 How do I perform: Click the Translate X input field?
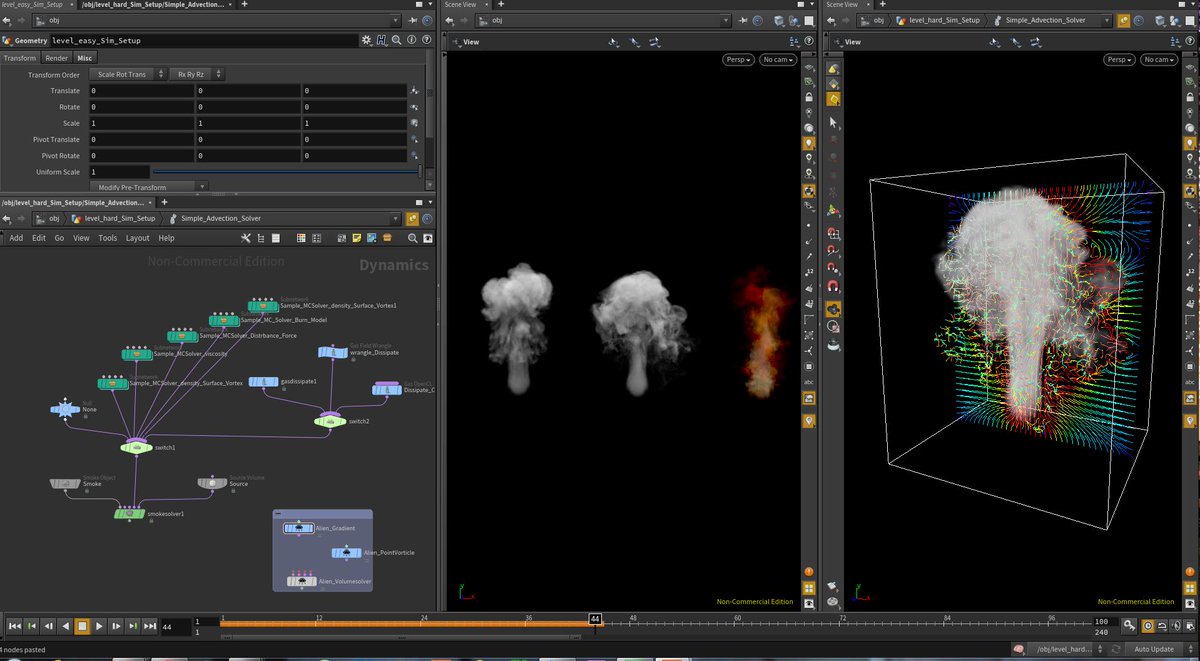[140, 91]
